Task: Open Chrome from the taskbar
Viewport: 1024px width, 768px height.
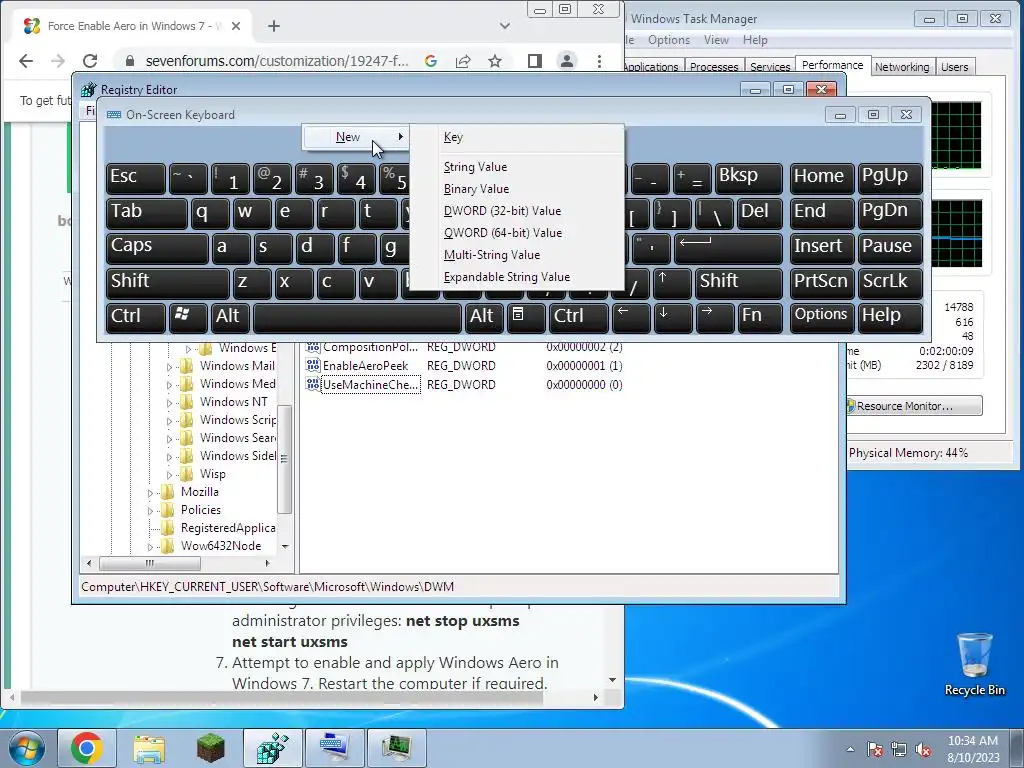Action: [87, 748]
